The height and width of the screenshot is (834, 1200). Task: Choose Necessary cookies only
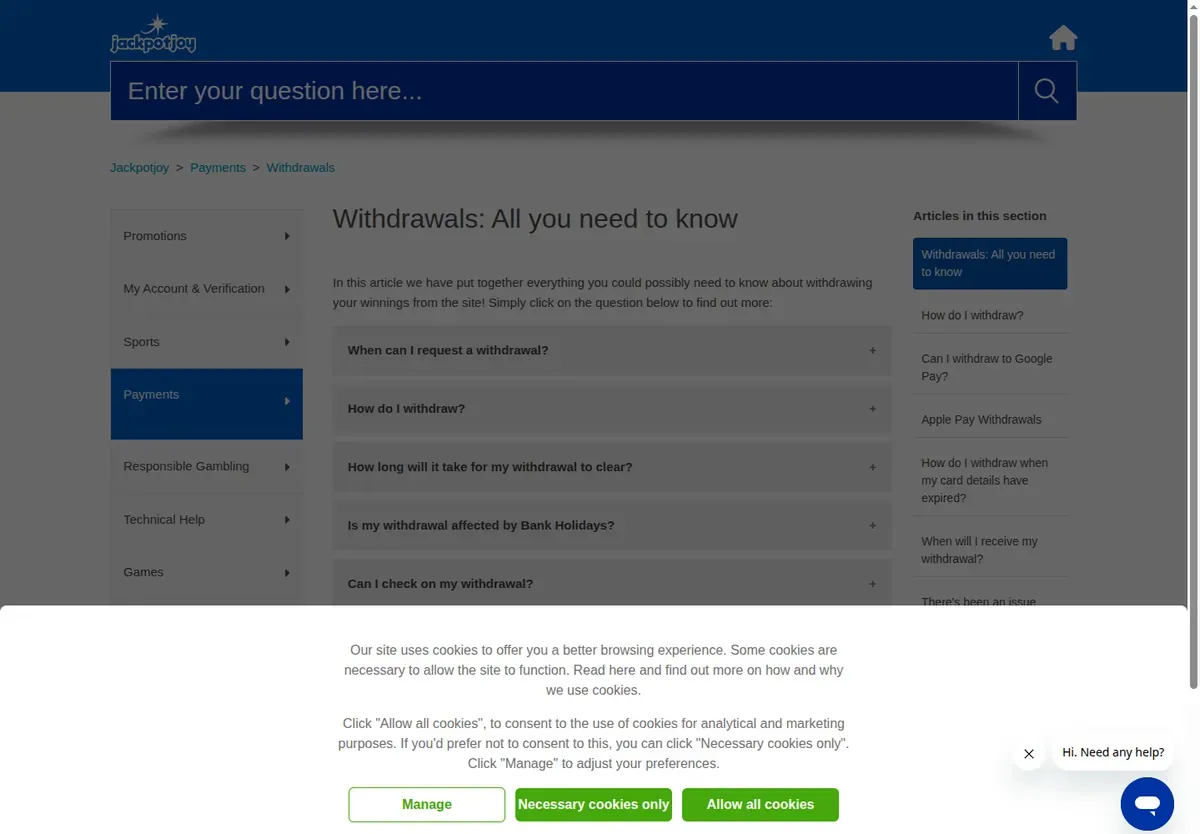(594, 805)
